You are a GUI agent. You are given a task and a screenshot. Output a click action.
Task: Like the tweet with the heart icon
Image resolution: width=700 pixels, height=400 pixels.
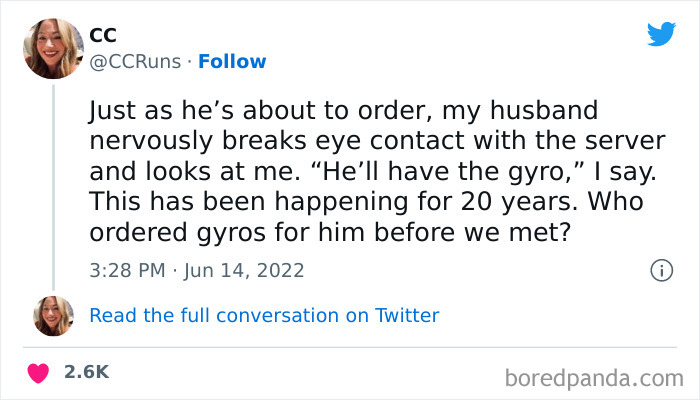[41, 372]
